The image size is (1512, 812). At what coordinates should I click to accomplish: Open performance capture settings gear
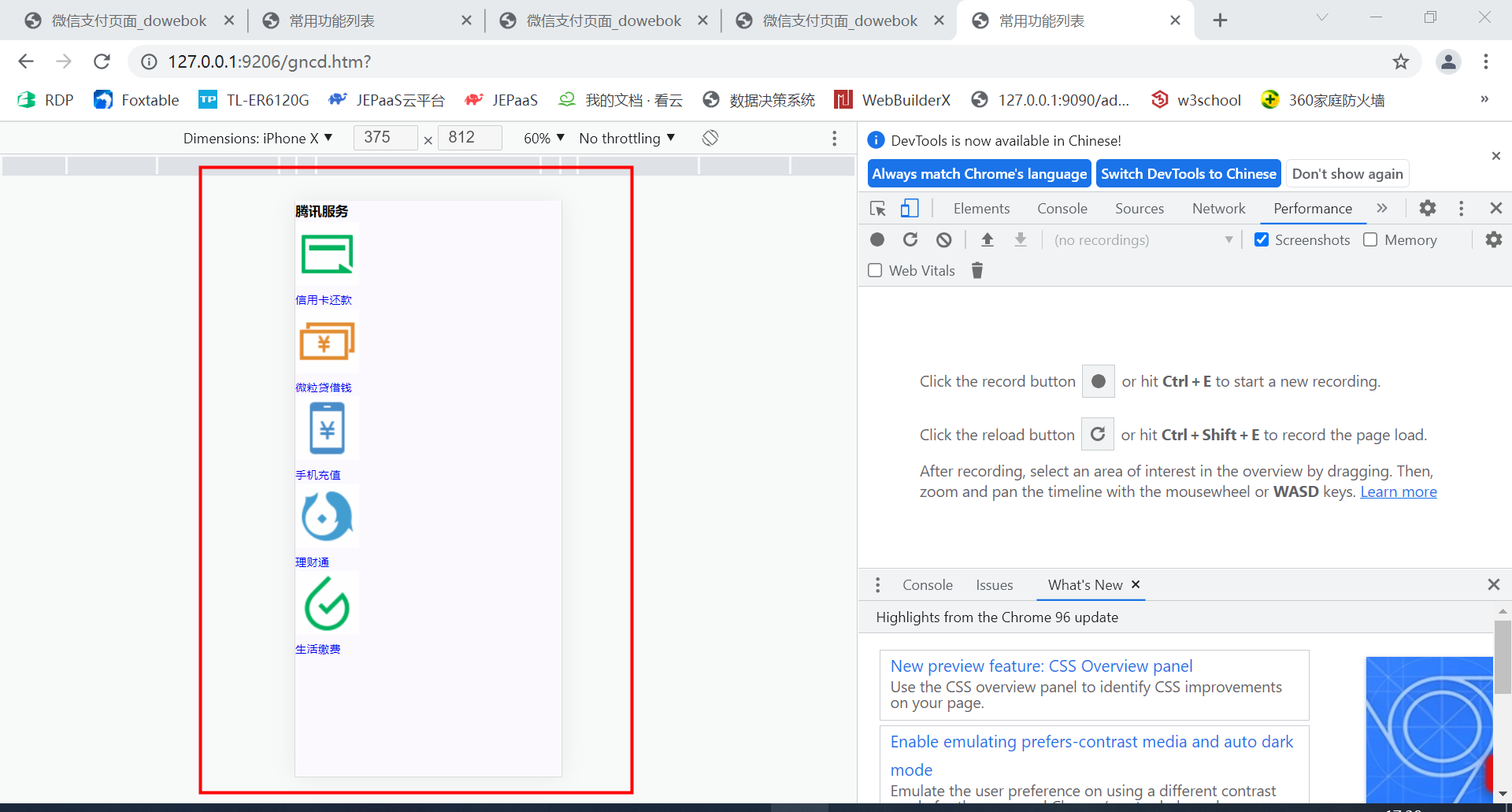[1494, 239]
